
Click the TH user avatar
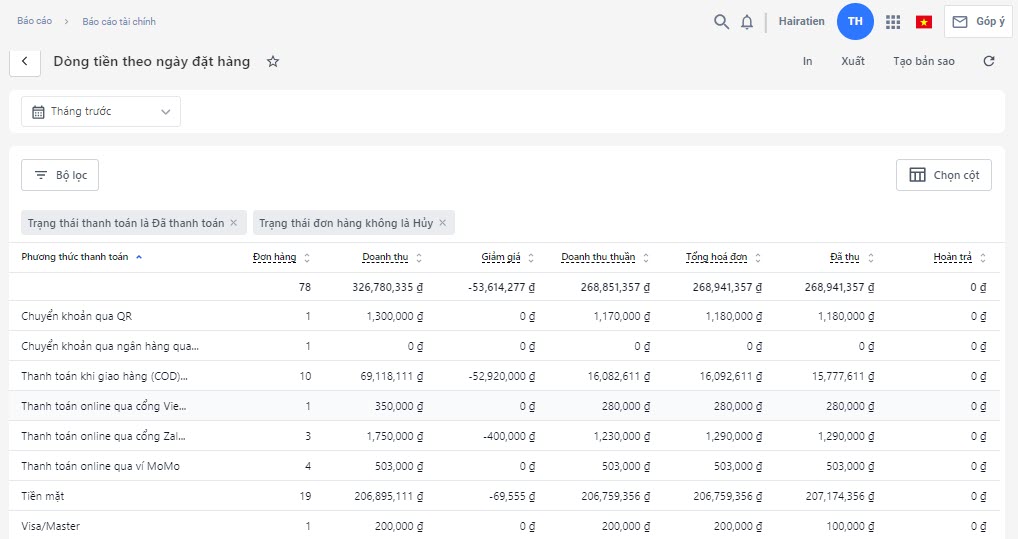(x=855, y=22)
